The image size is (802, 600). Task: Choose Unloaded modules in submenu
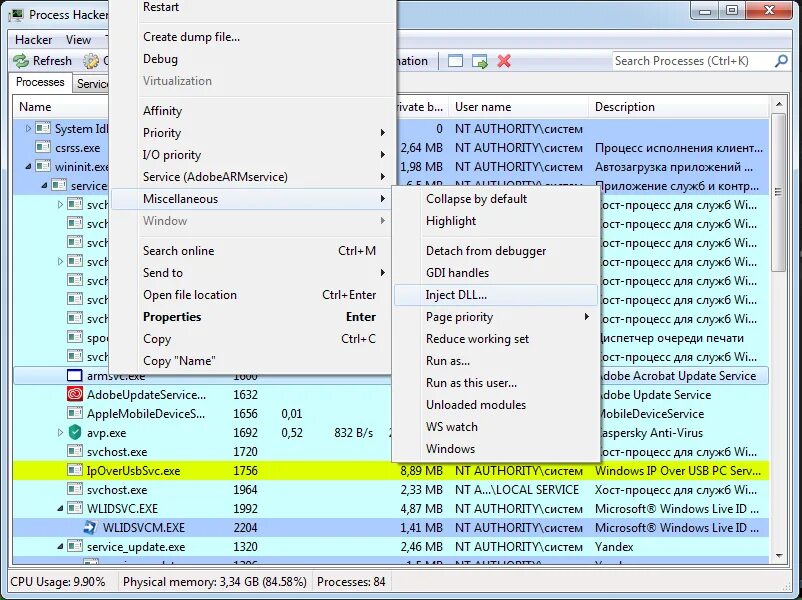pos(496,405)
